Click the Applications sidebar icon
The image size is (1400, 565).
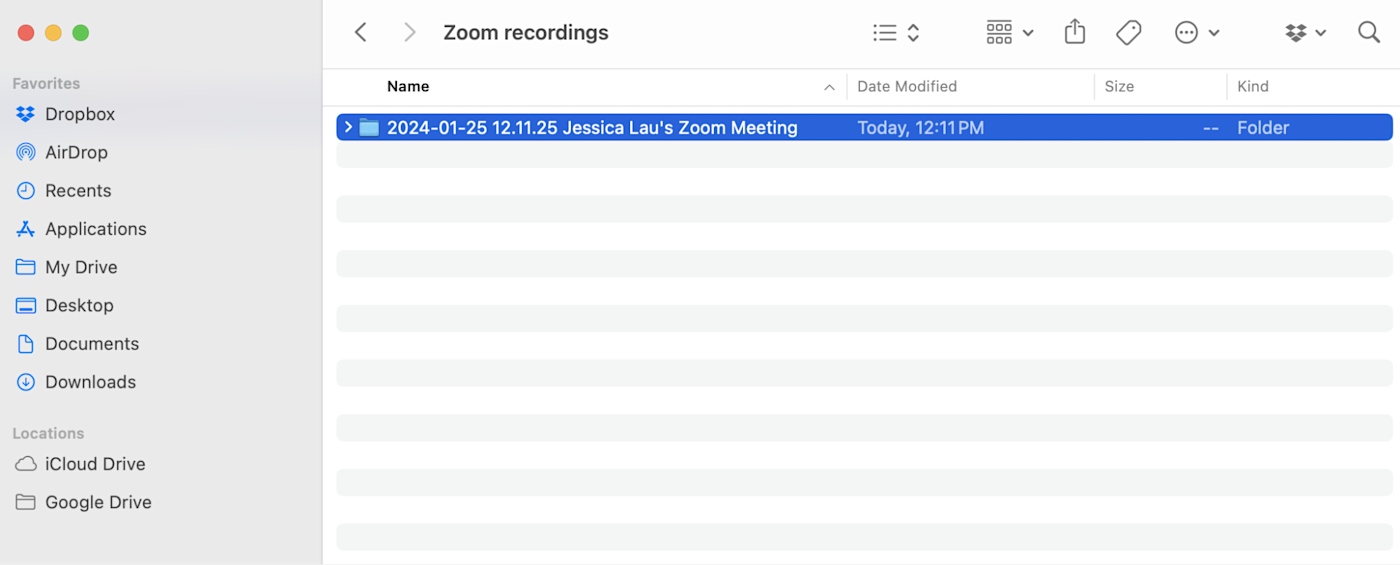point(25,229)
